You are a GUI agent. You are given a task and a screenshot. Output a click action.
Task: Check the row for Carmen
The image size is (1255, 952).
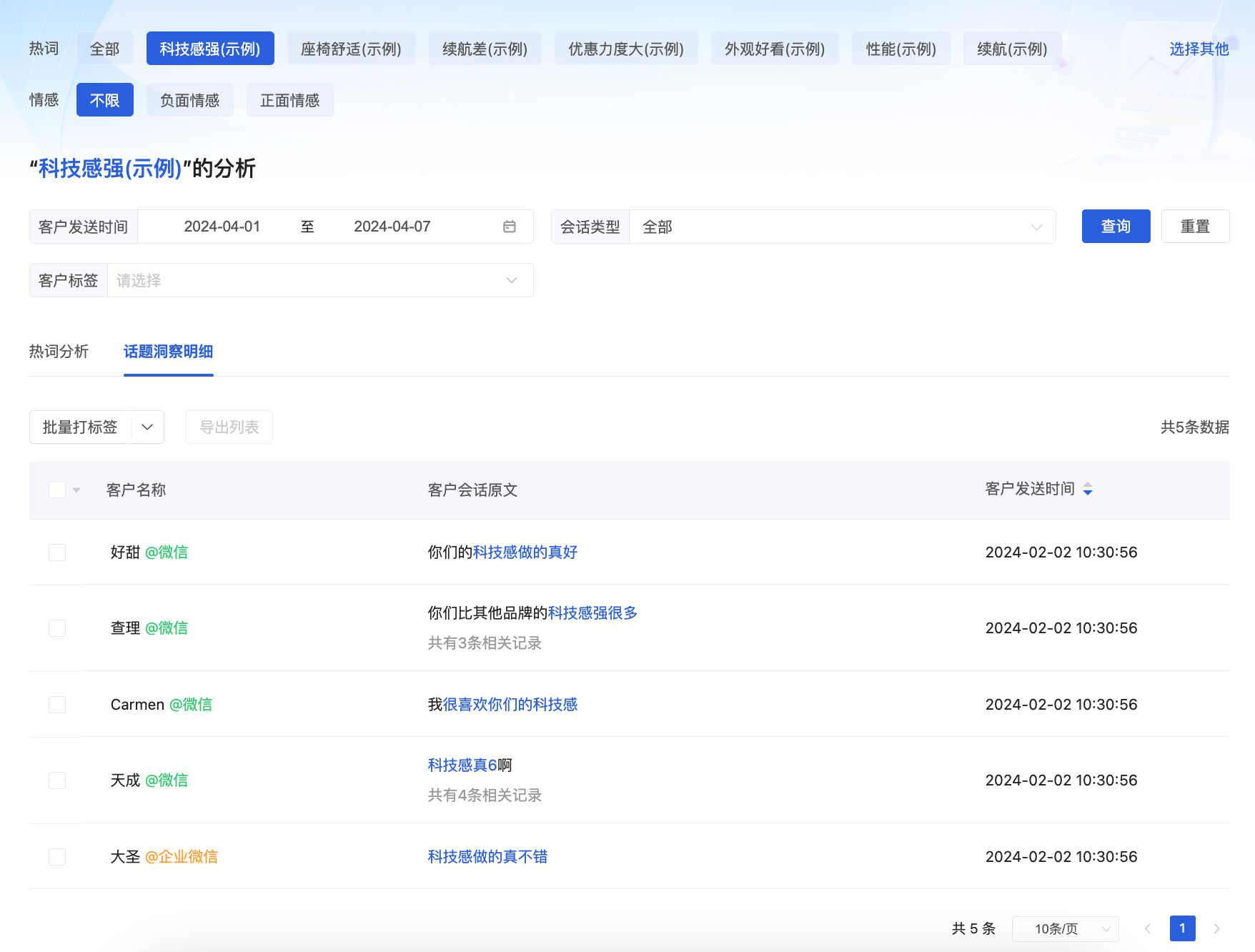(x=57, y=705)
